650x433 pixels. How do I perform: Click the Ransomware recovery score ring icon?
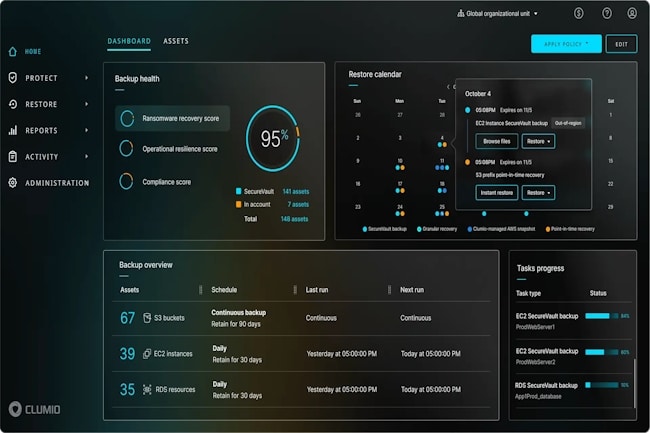[127, 119]
